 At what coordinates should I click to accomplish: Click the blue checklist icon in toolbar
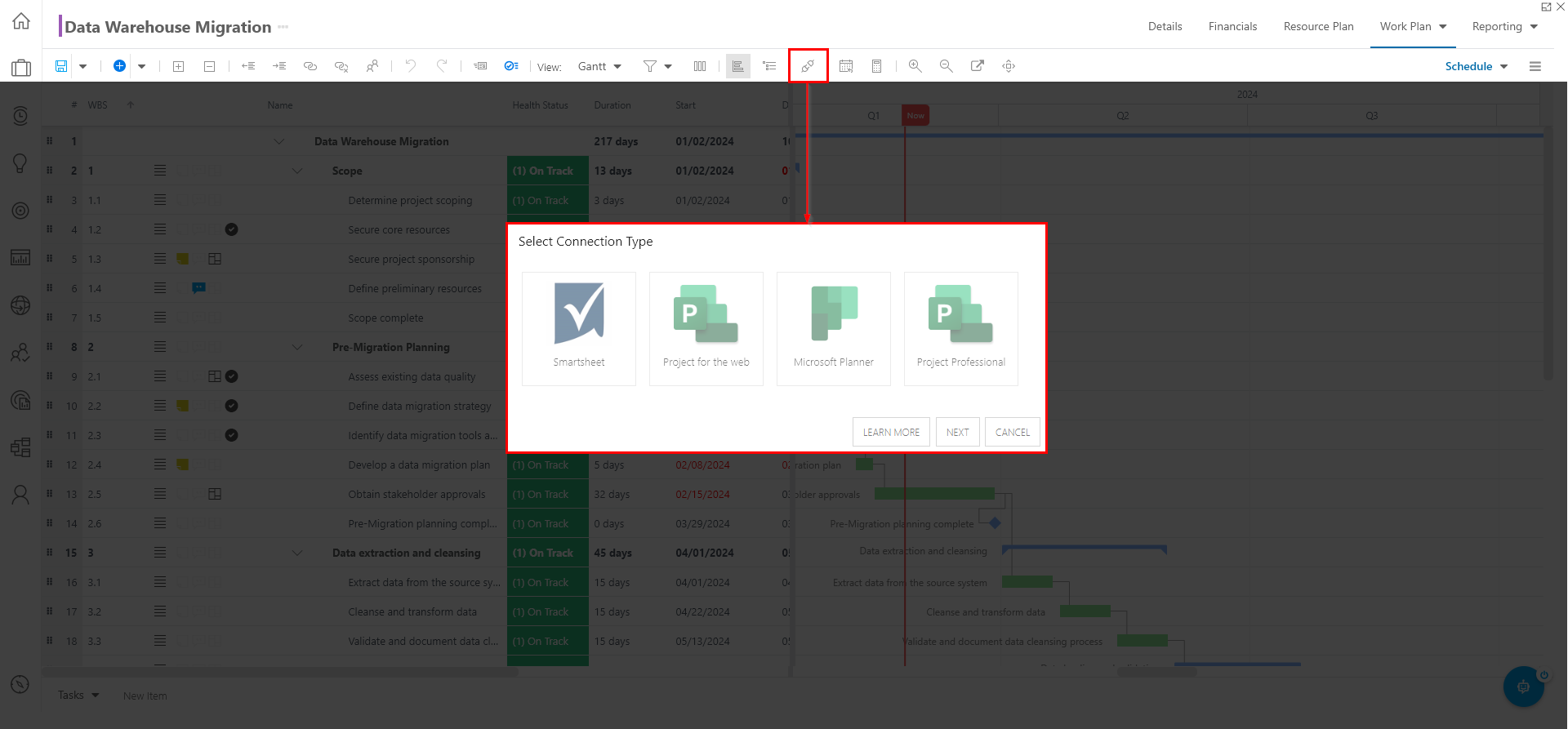(511, 66)
